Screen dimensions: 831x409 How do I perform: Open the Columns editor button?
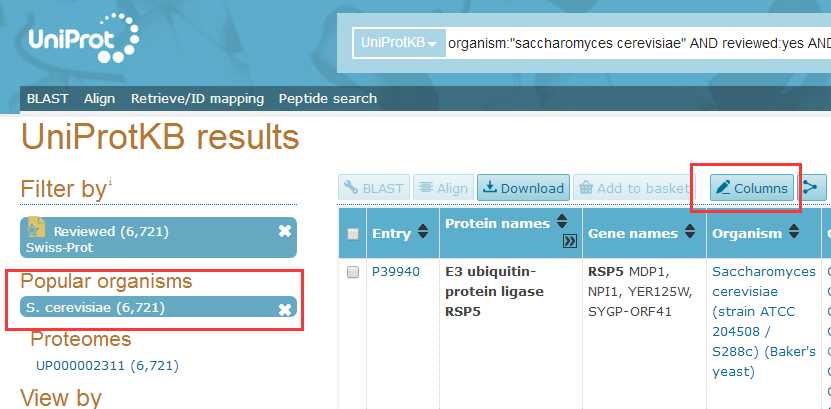point(752,188)
